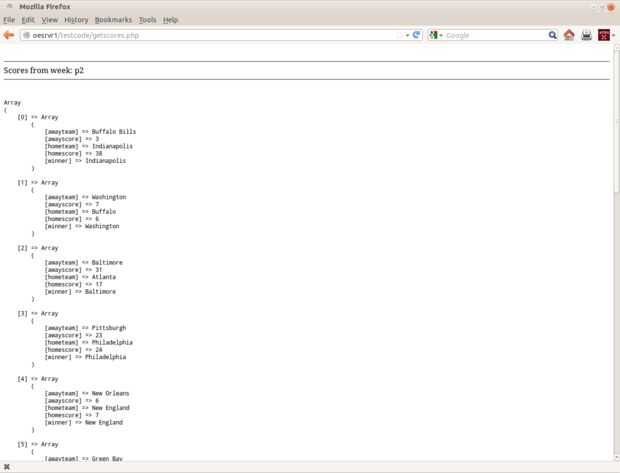Go back with the orange back arrow
This screenshot has height=473, width=620.
click(9, 35)
